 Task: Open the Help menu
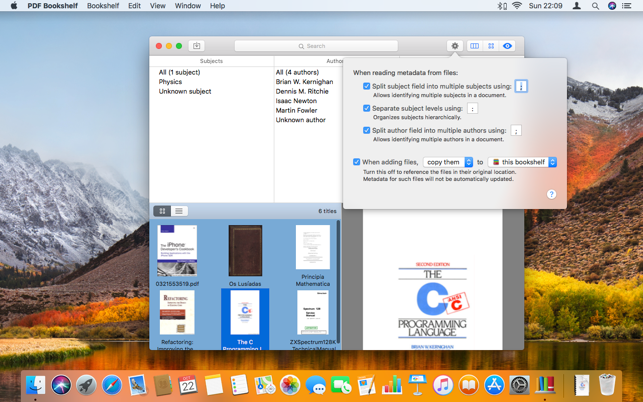coord(217,6)
